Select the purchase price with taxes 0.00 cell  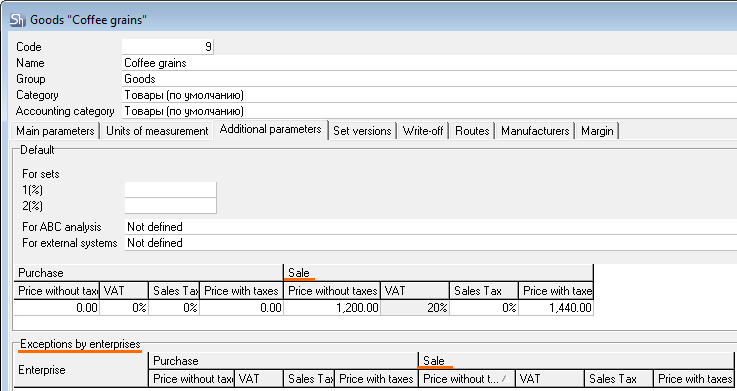(242, 308)
